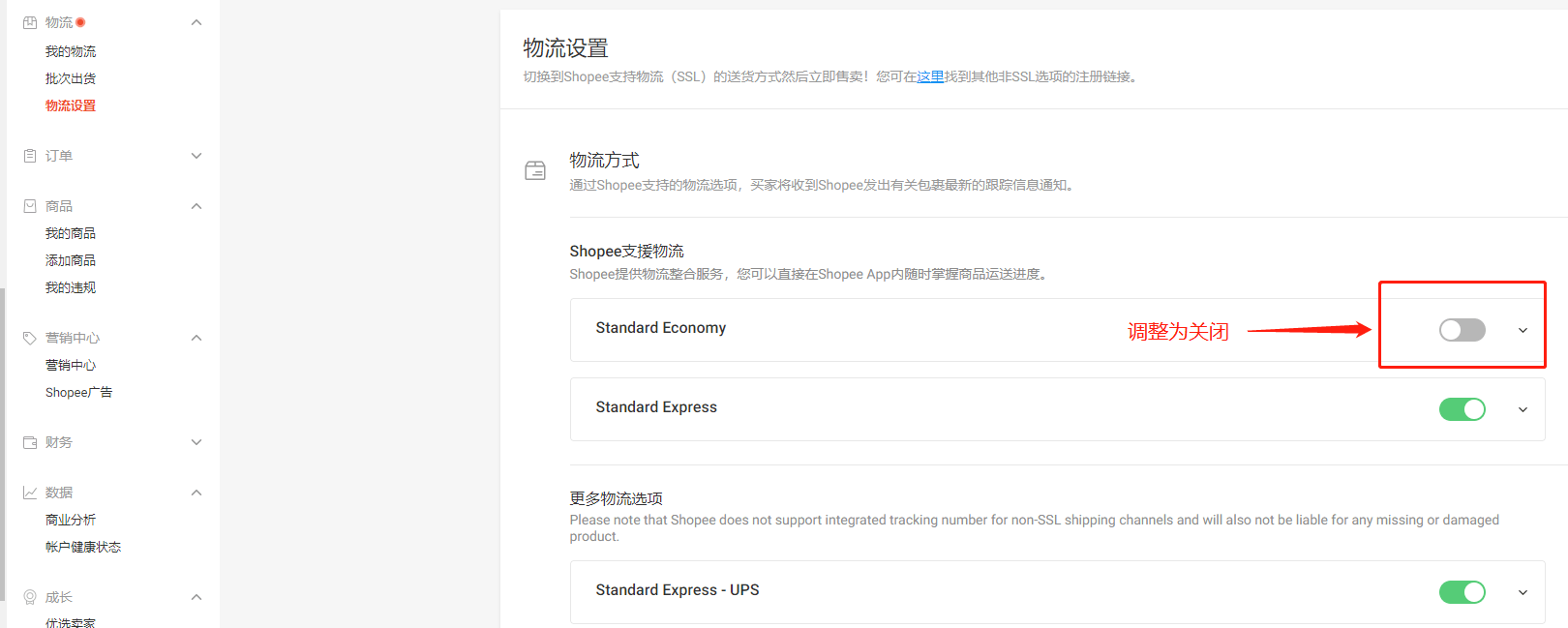
Task: Click the 营销中心 tag icon
Action: click(x=30, y=338)
